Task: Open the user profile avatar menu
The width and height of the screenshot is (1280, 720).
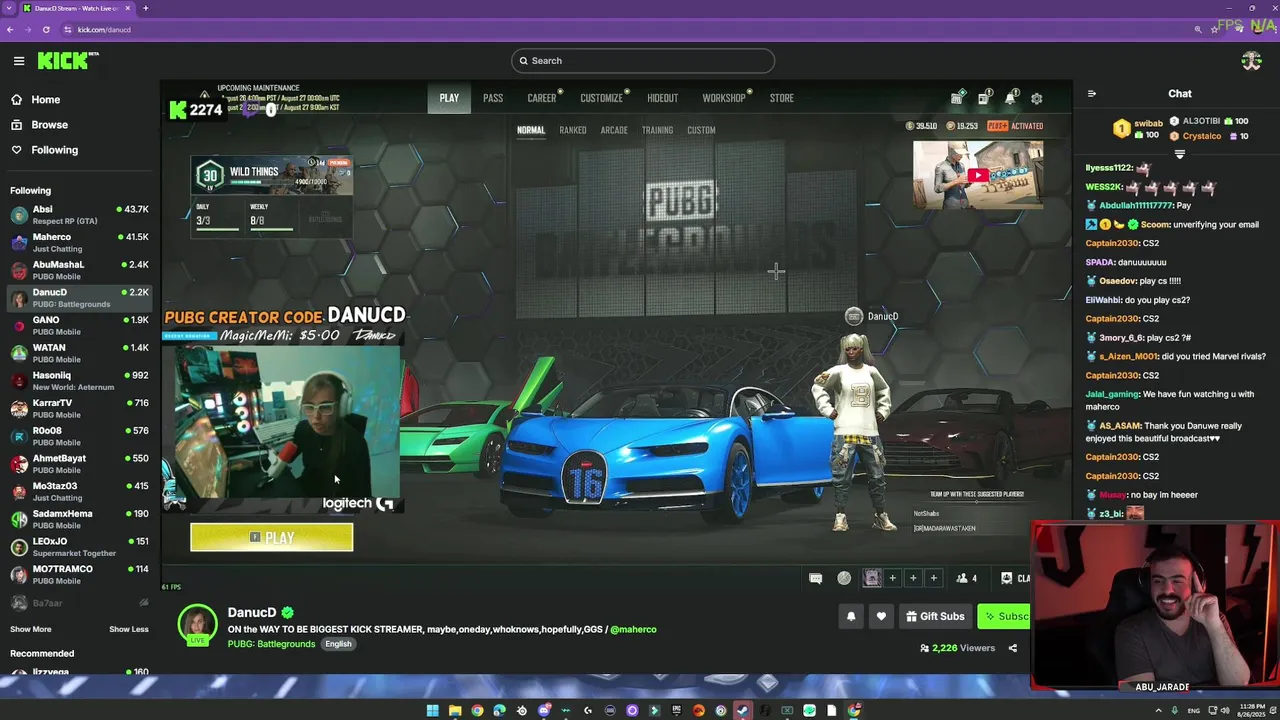Action: pyautogui.click(x=1251, y=61)
